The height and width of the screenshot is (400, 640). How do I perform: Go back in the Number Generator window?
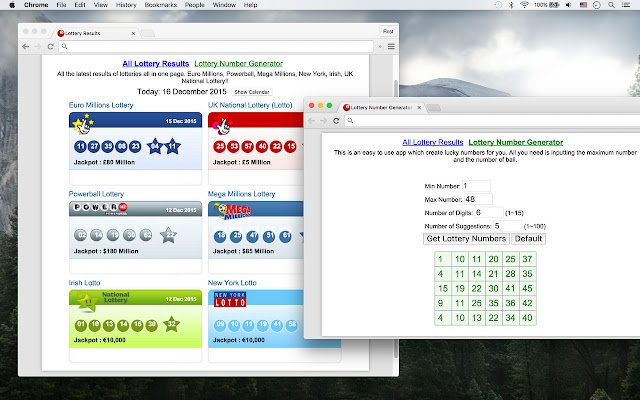(311, 121)
